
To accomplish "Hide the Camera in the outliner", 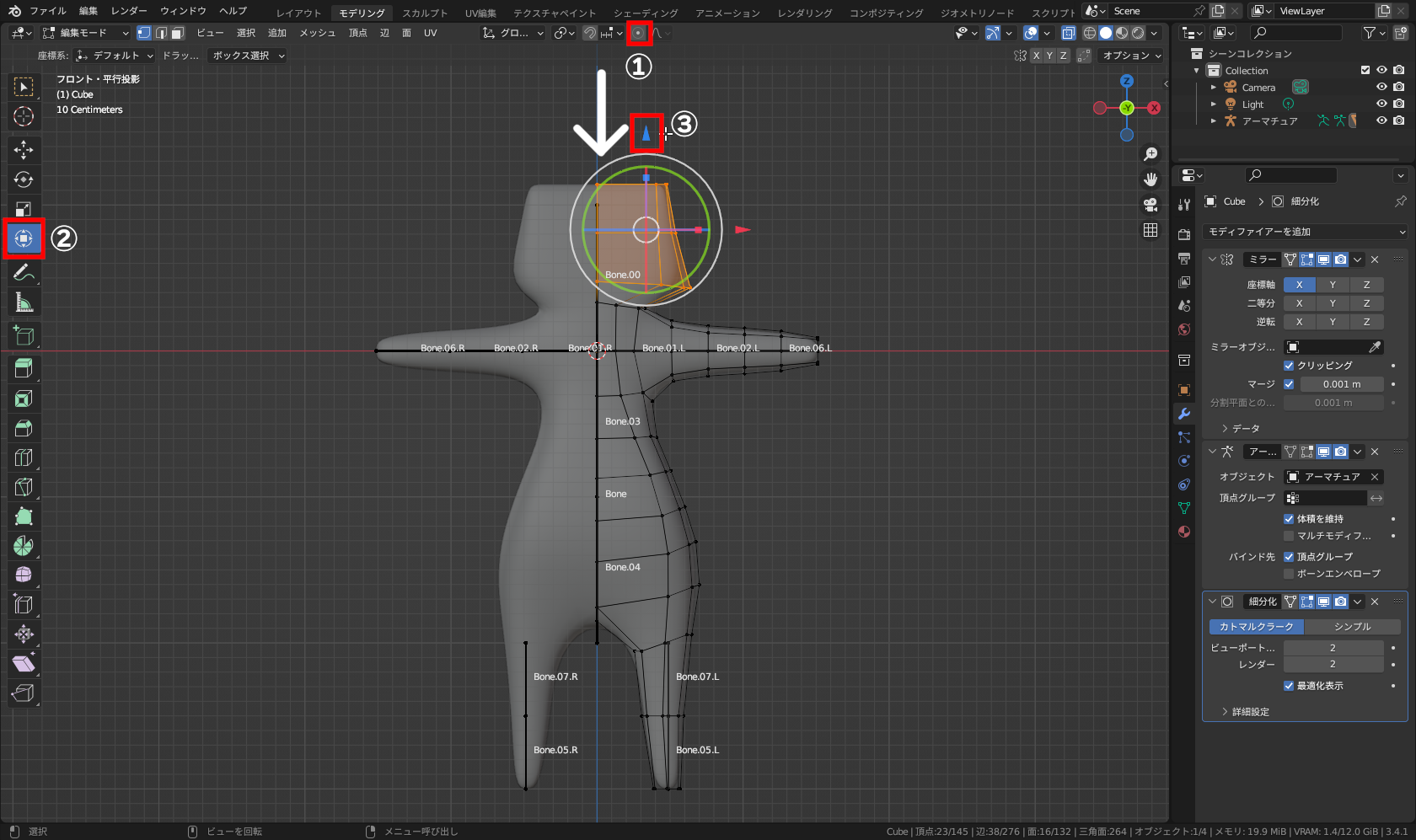I will coord(1381,87).
